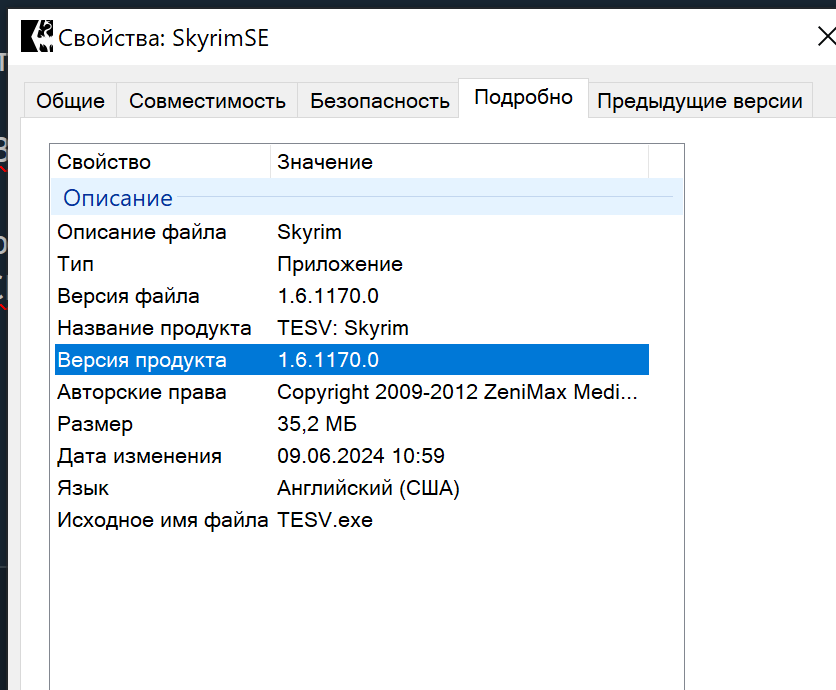The width and height of the screenshot is (836, 690).
Task: Open the Предыдущие версии tab
Action: coord(700,100)
